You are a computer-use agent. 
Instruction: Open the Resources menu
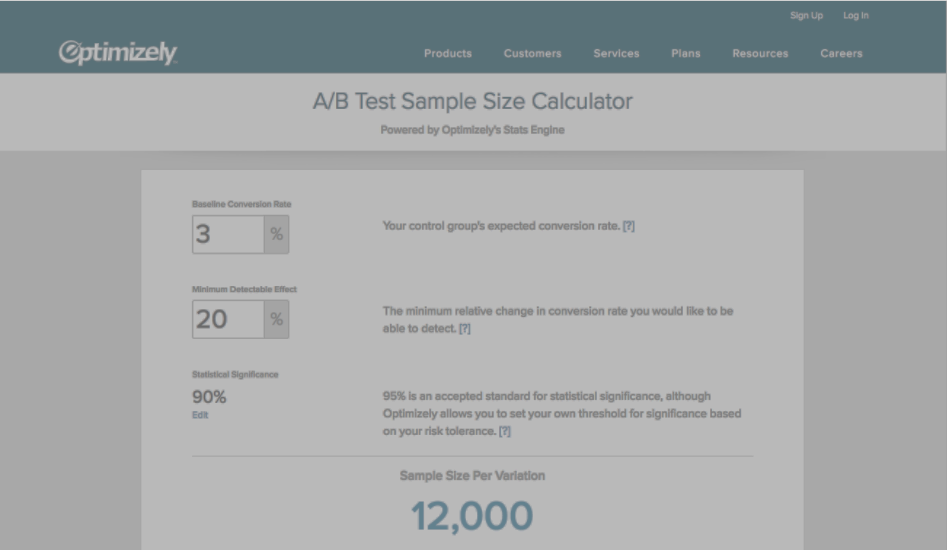(x=760, y=53)
